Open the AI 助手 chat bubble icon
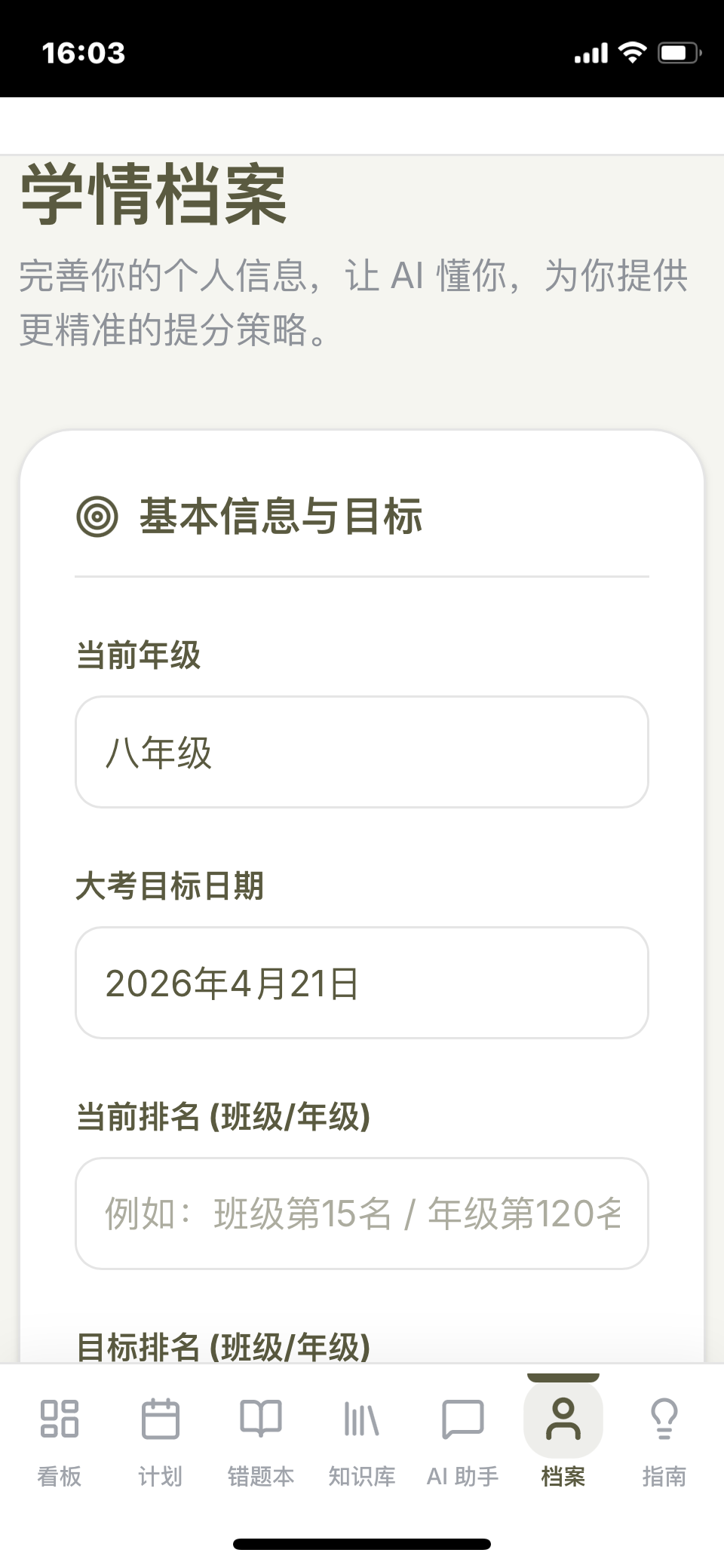Screen dimensions: 724x1568 [462, 1419]
